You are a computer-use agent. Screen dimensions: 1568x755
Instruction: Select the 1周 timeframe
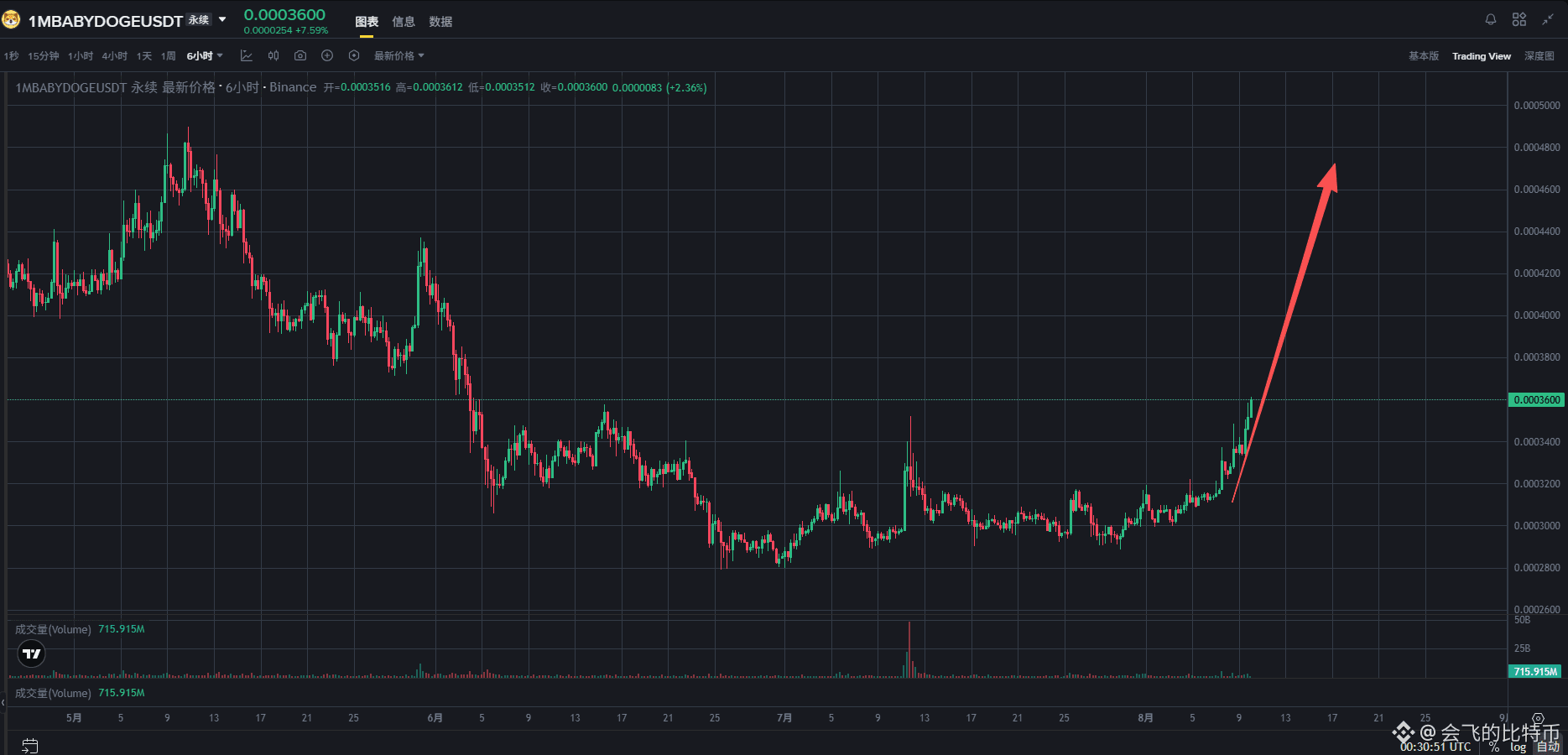pyautogui.click(x=169, y=56)
